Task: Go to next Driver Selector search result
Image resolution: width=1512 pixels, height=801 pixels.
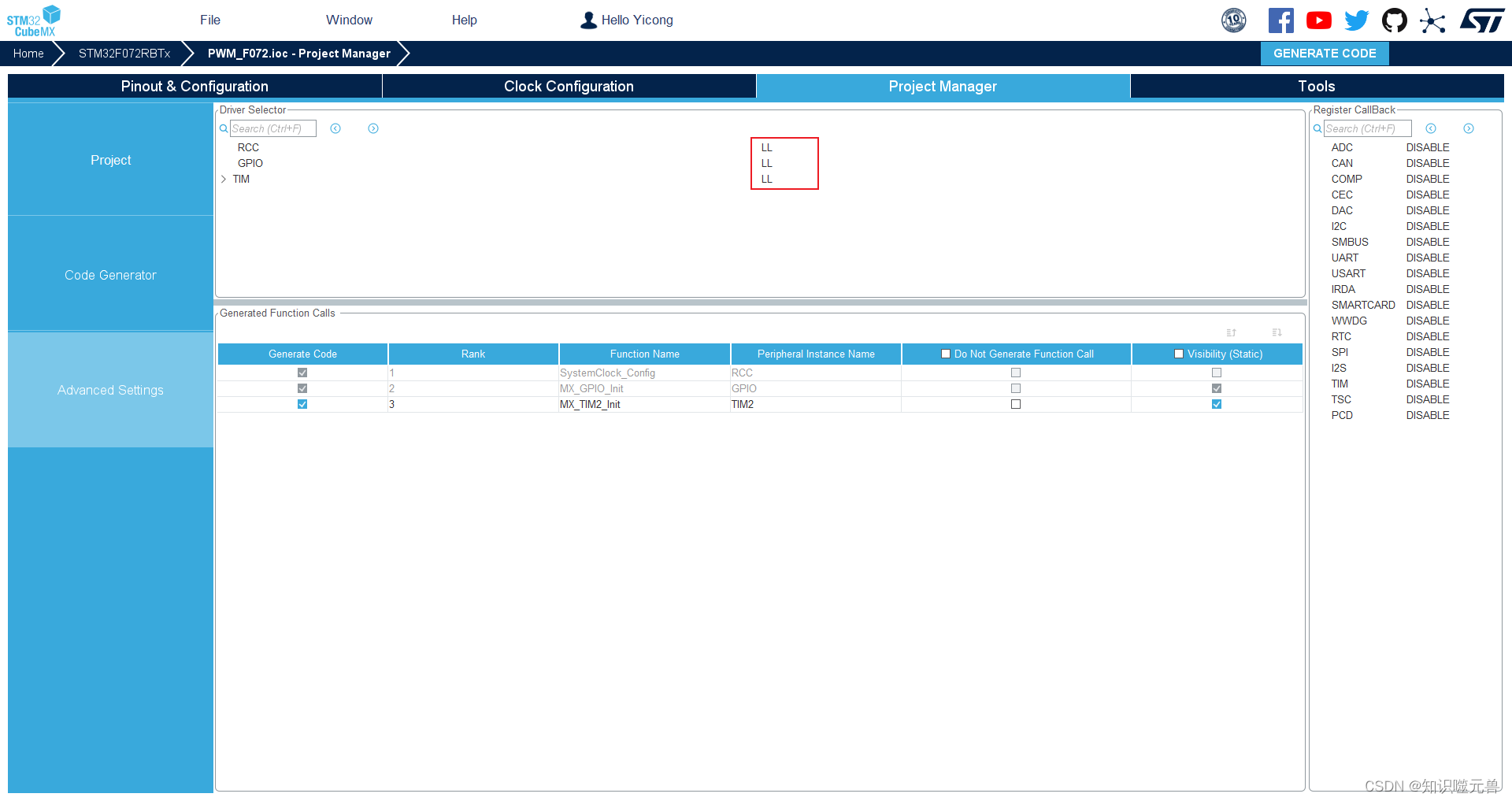Action: tap(373, 128)
